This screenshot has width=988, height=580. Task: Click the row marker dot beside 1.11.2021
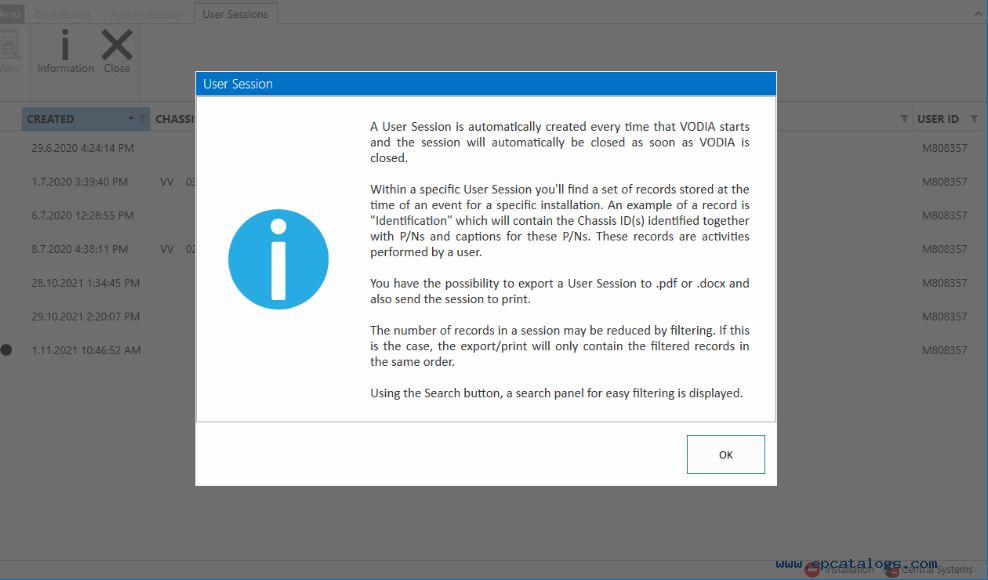click(x=6, y=350)
